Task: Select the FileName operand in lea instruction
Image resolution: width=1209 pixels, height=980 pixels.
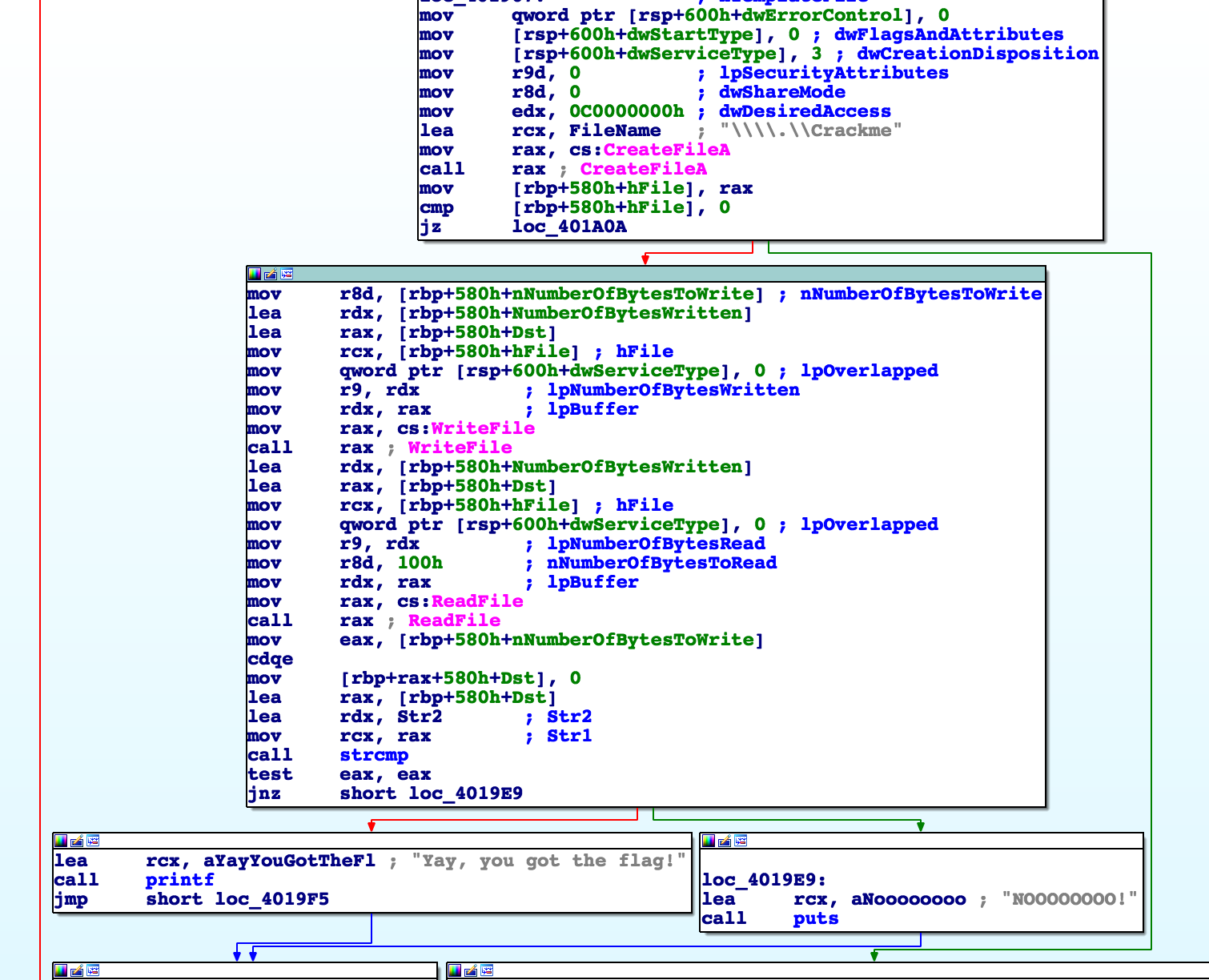Action: click(x=614, y=131)
